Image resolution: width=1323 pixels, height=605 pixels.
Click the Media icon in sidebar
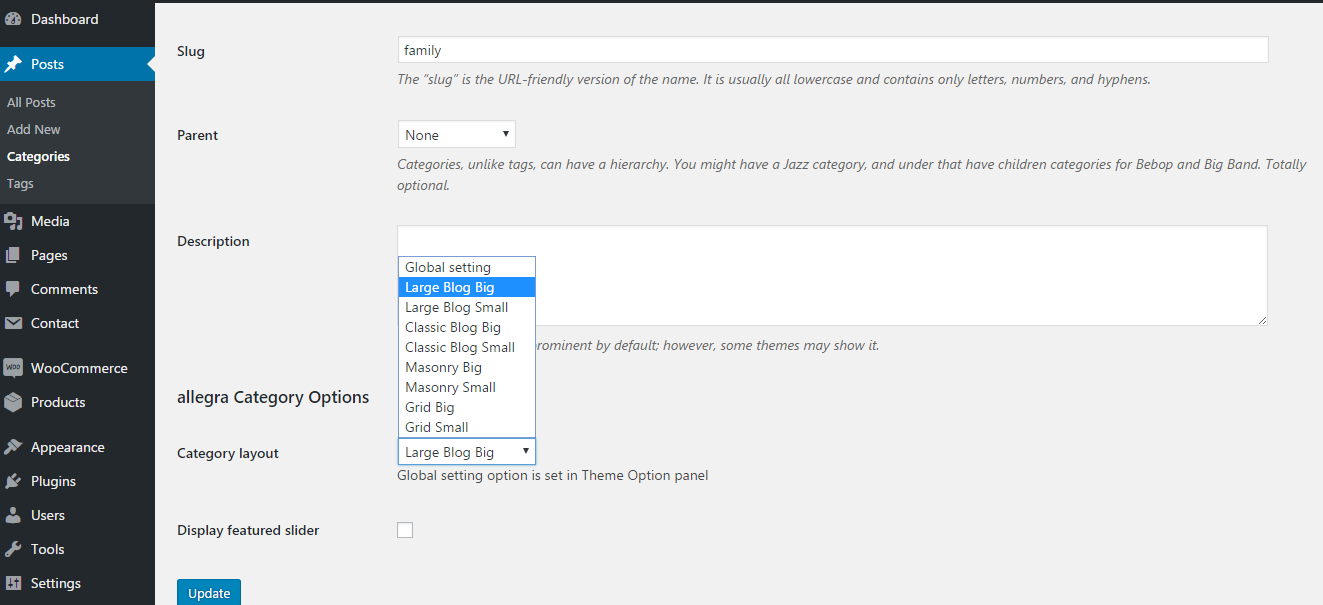[x=13, y=221]
